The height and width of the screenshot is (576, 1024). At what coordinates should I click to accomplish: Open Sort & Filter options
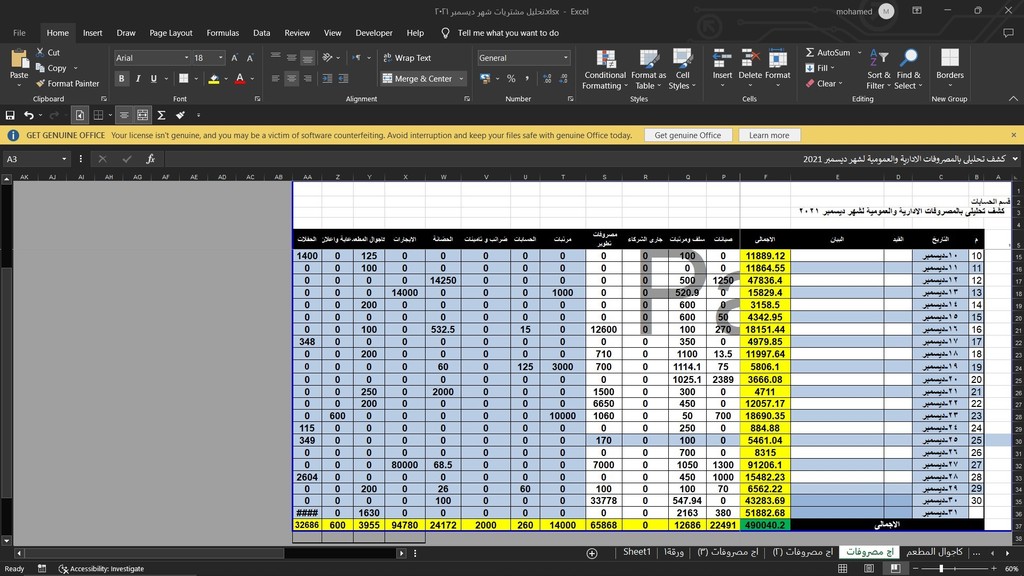879,69
